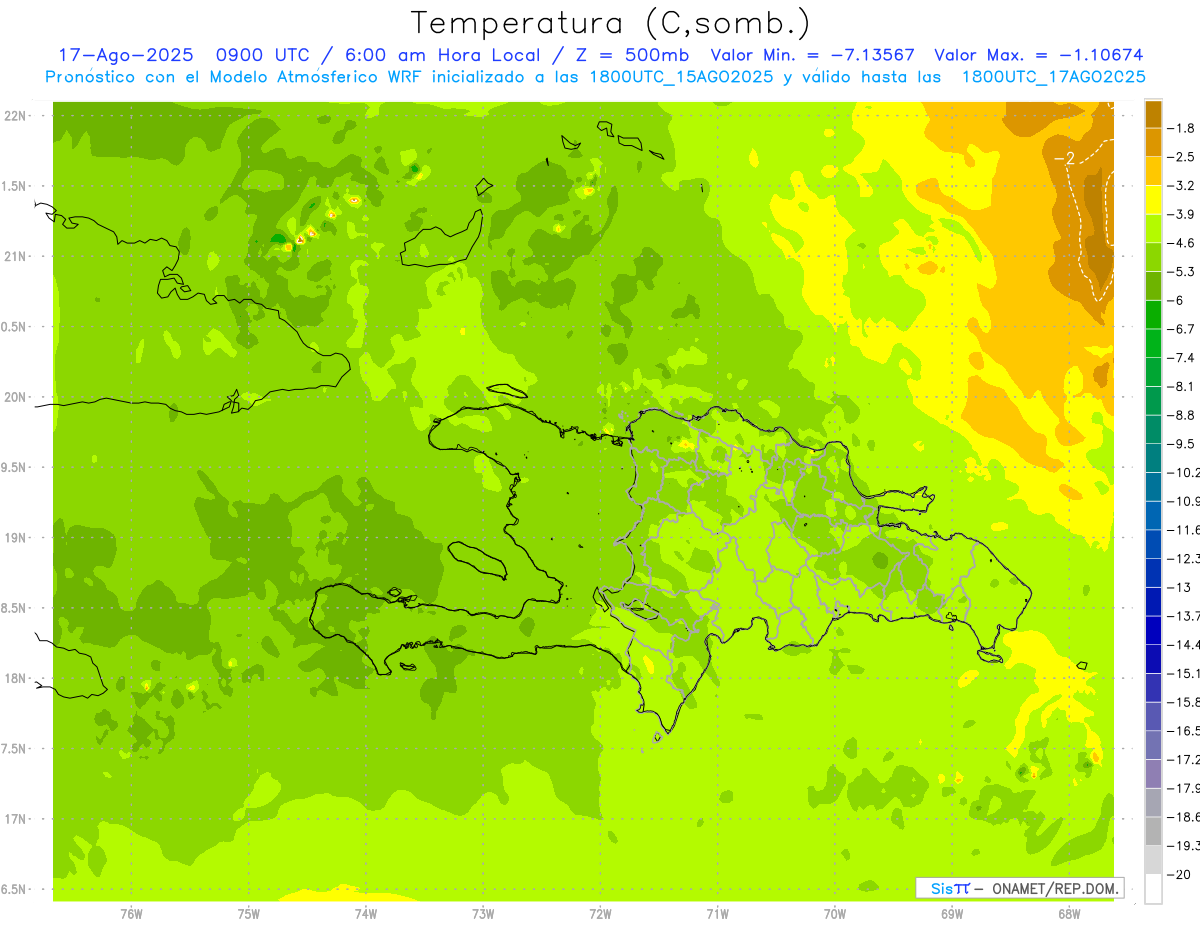Click the "68W" longitude axis label
The width and height of the screenshot is (1200, 927).
tap(1069, 914)
